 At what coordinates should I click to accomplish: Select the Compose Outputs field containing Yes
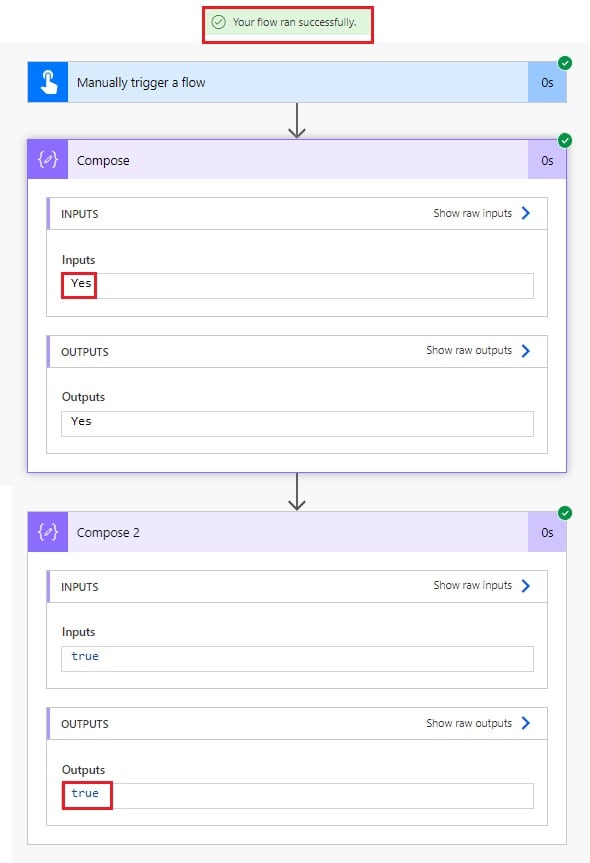(x=297, y=424)
